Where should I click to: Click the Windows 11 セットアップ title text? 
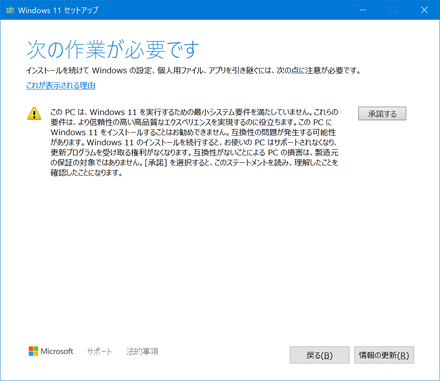point(58,10)
